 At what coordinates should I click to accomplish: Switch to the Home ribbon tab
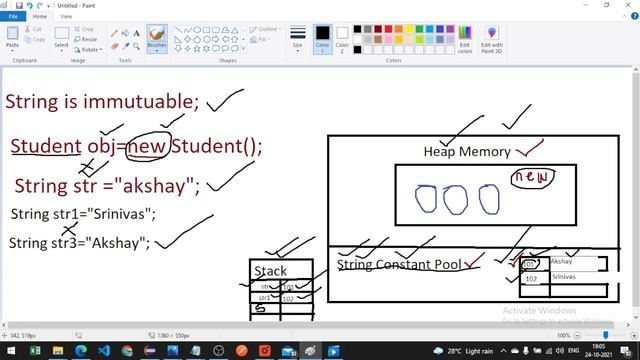(40, 16)
